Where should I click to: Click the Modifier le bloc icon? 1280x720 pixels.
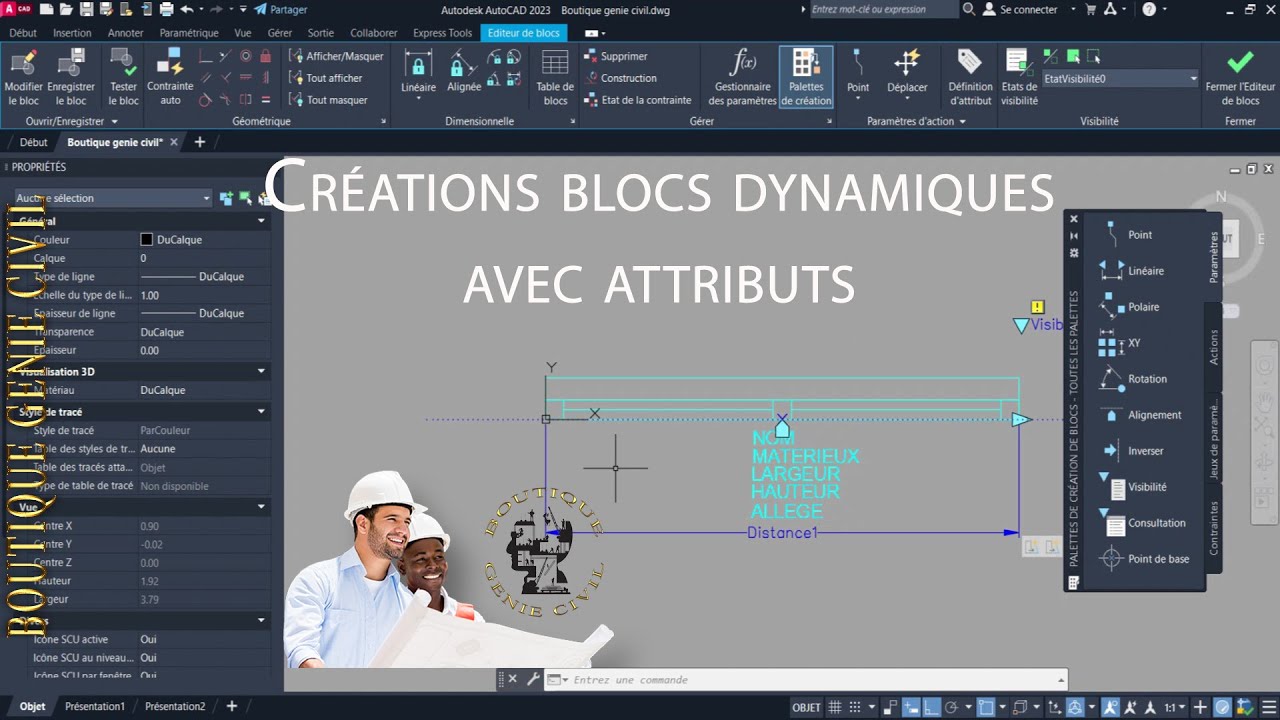[x=23, y=62]
